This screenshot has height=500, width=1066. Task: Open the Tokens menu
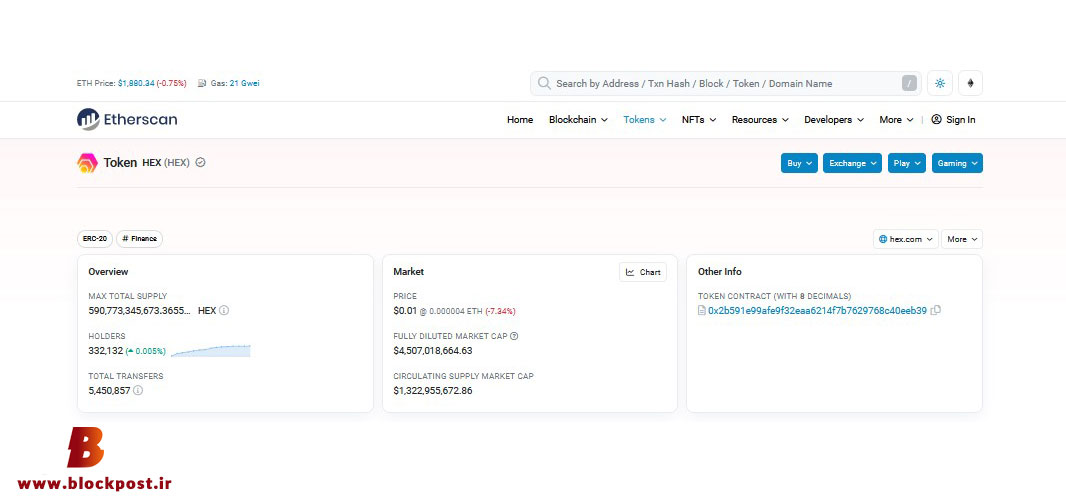tap(644, 120)
